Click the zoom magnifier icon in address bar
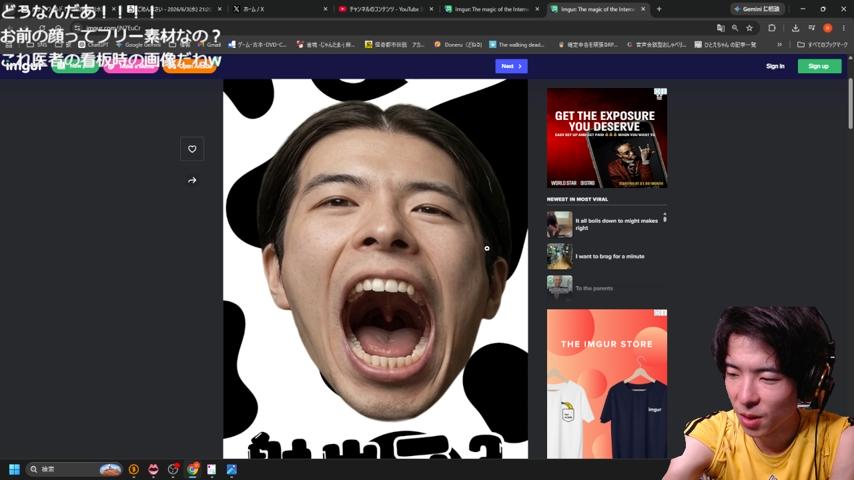Viewport: 854px width, 480px height. pyautogui.click(x=735, y=28)
